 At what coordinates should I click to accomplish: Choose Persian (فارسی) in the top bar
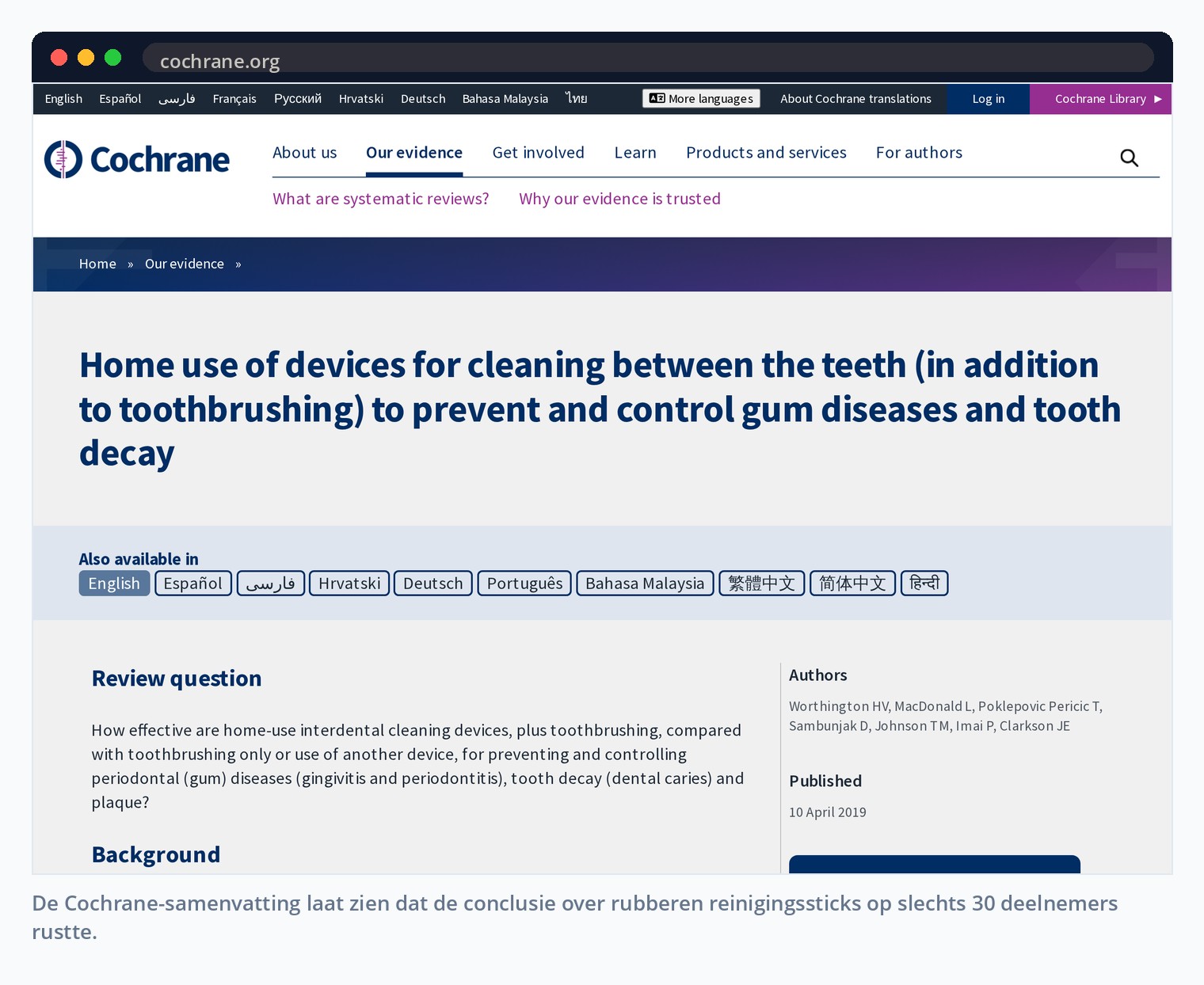pyautogui.click(x=177, y=99)
